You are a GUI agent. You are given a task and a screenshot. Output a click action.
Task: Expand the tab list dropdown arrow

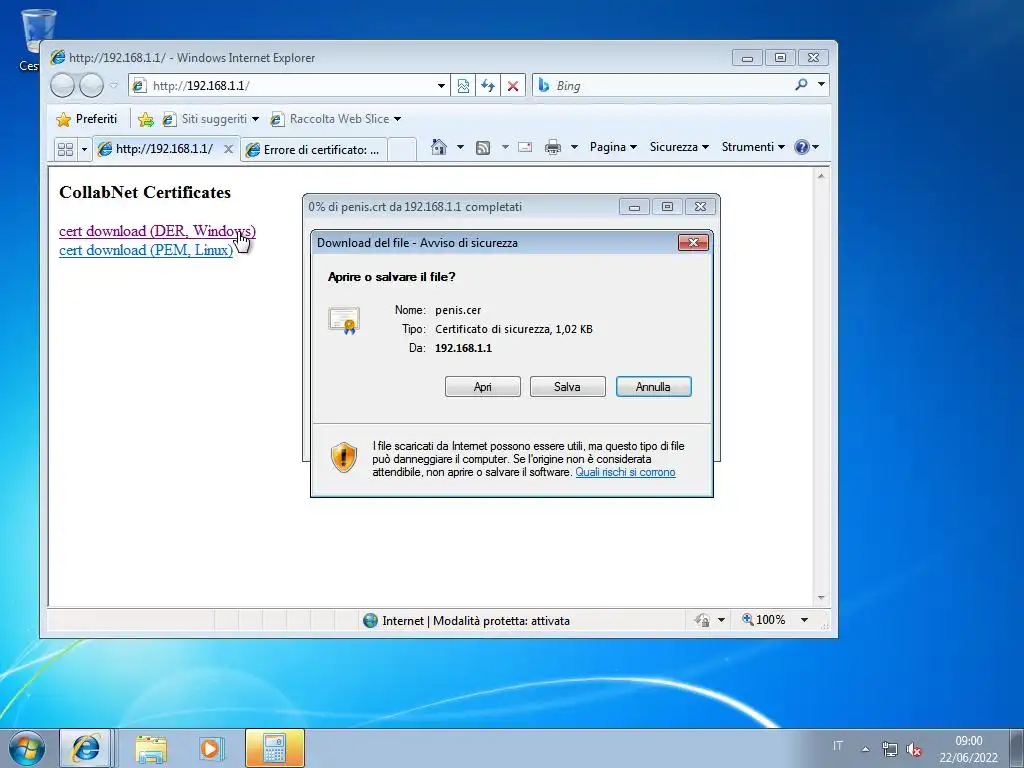point(84,150)
